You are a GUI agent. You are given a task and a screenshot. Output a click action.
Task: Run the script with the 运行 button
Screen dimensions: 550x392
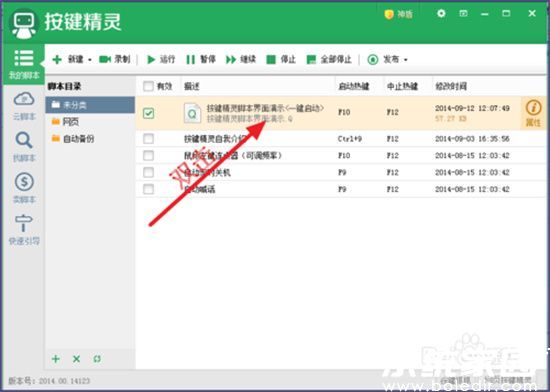pyautogui.click(x=161, y=59)
